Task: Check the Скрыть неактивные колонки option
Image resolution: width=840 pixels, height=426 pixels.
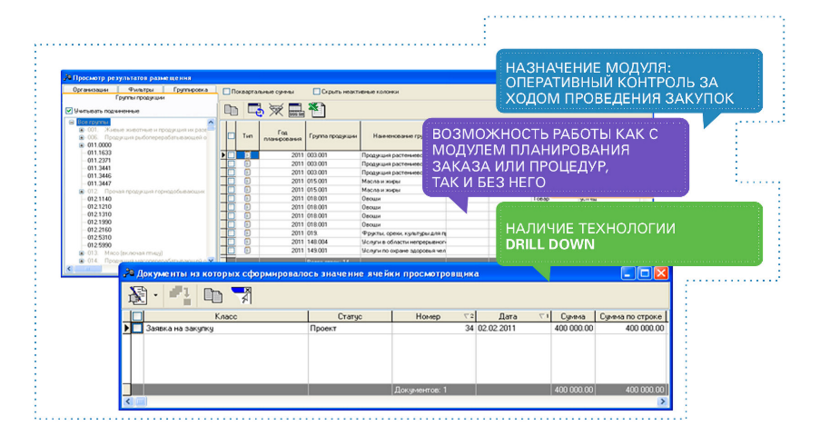Action: click(317, 91)
